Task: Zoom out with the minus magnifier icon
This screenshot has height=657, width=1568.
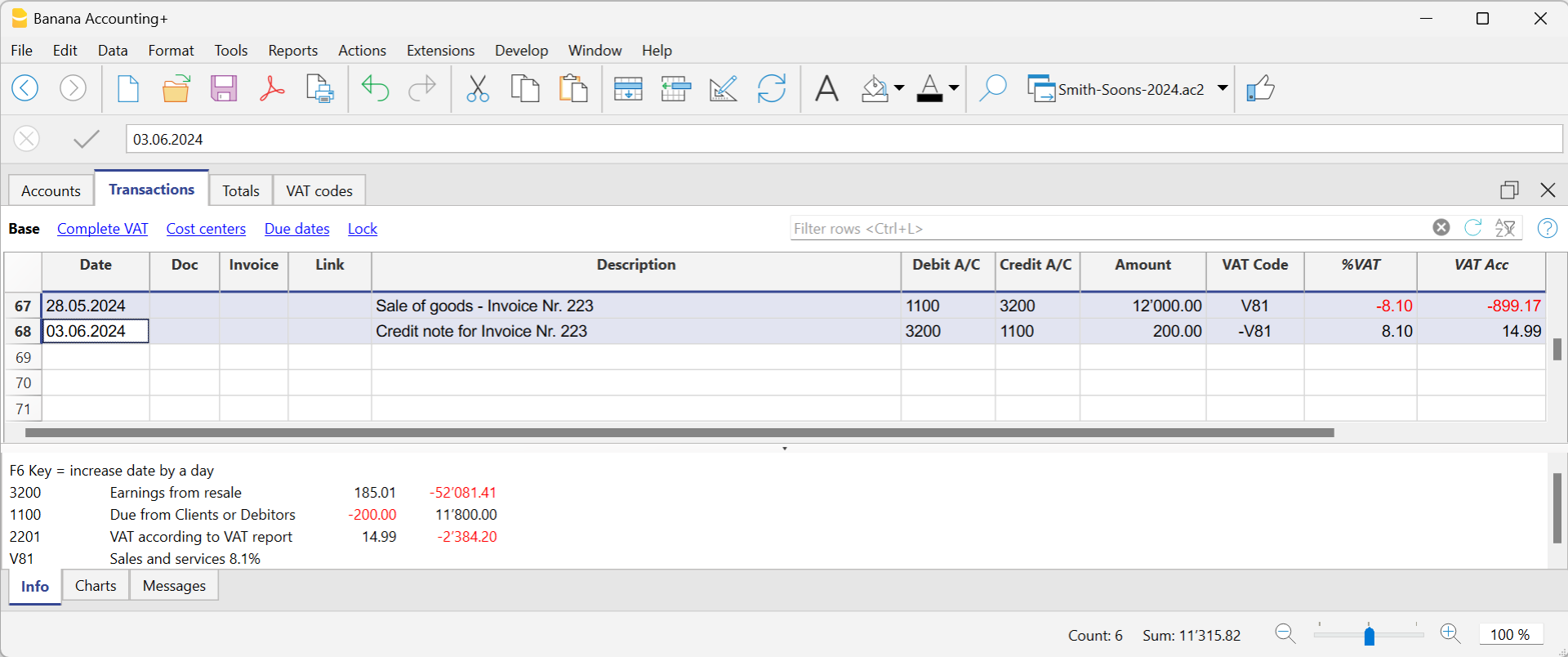Action: pyautogui.click(x=1285, y=634)
